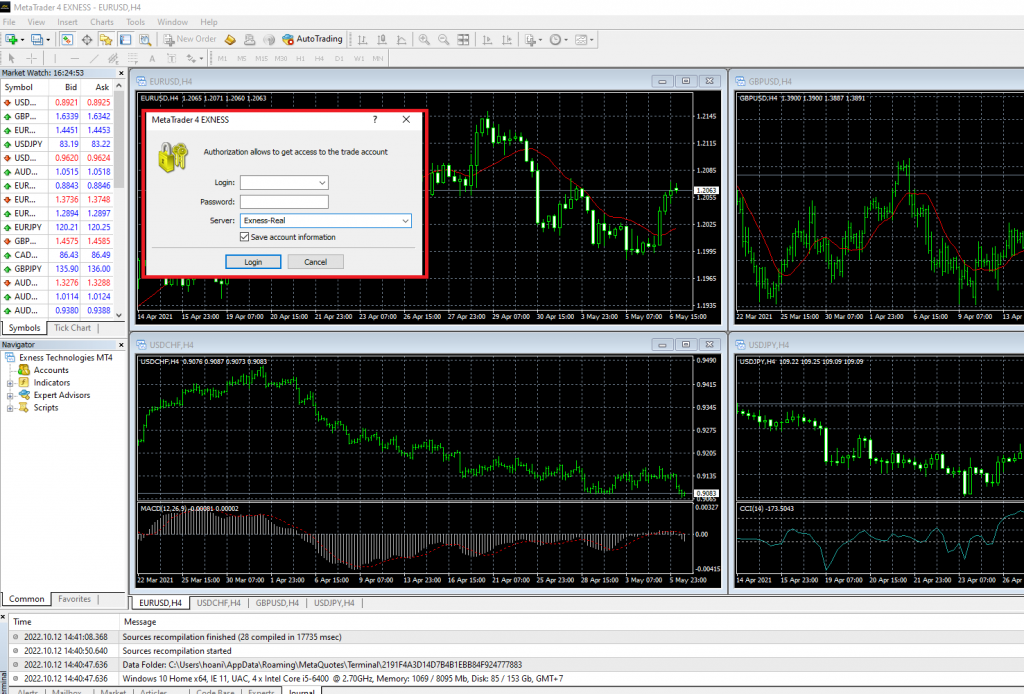1024x694 pixels.
Task: Open the MetaEditor yellow book icon
Action: tap(230, 40)
